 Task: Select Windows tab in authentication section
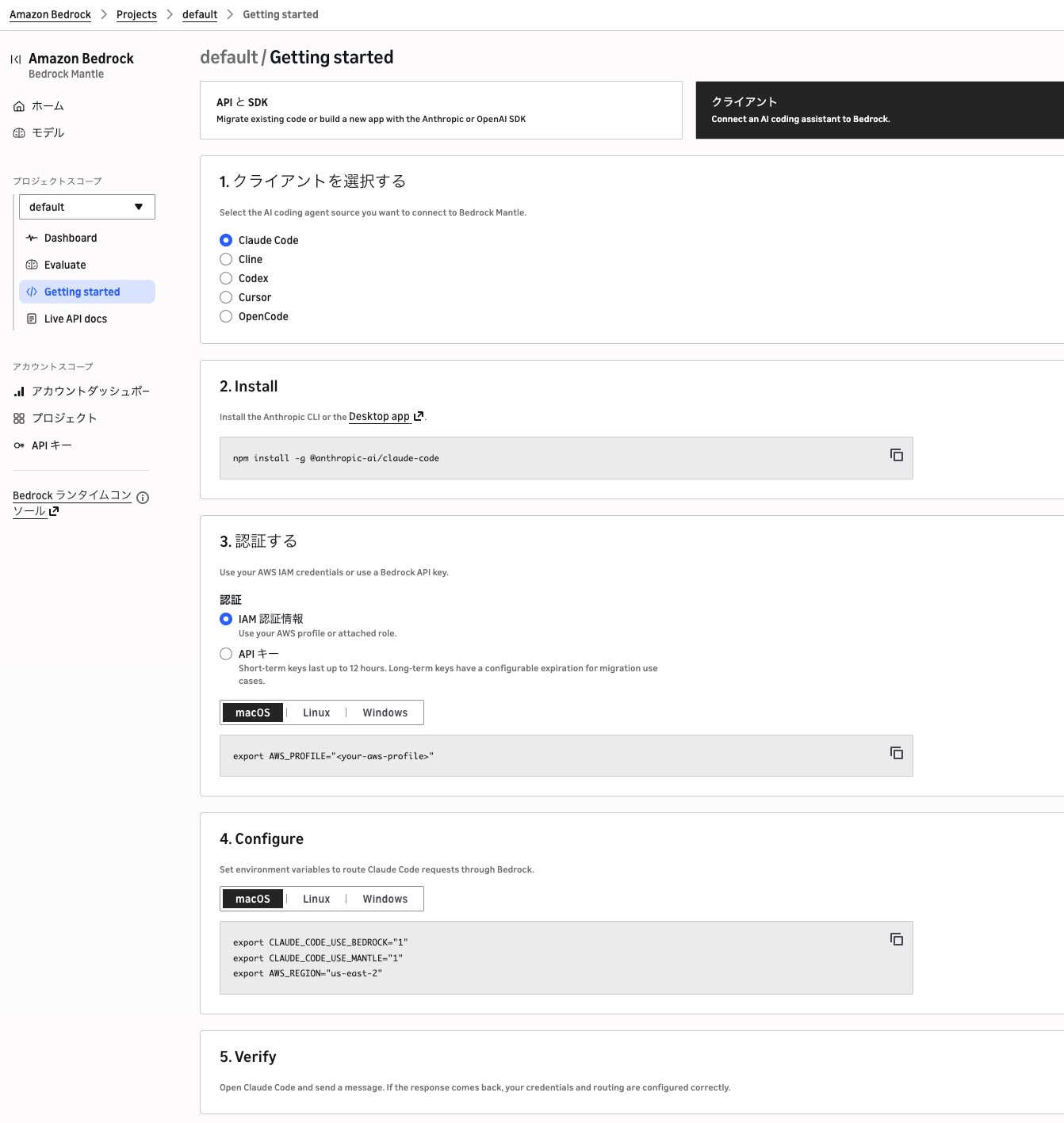click(385, 712)
